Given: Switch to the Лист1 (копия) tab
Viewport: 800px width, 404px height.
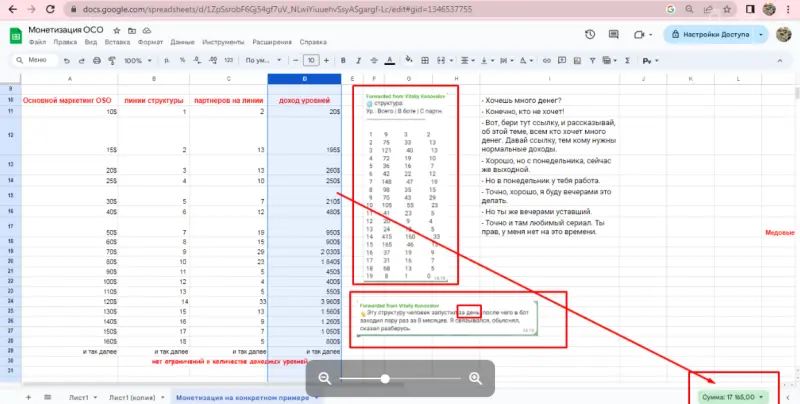Looking at the screenshot, I should [x=132, y=397].
